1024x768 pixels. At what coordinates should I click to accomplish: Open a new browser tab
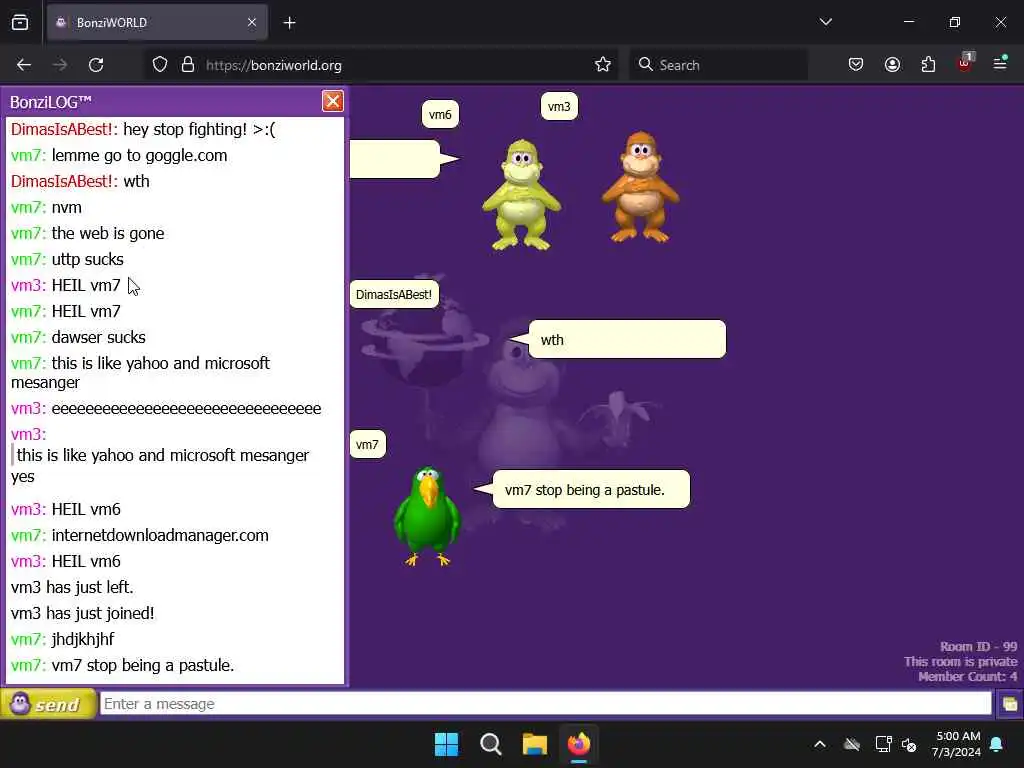(x=289, y=23)
